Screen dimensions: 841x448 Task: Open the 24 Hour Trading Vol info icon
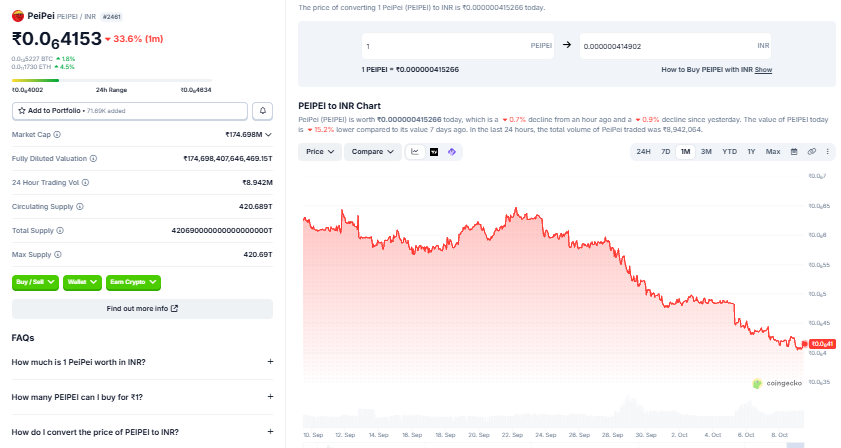85,182
